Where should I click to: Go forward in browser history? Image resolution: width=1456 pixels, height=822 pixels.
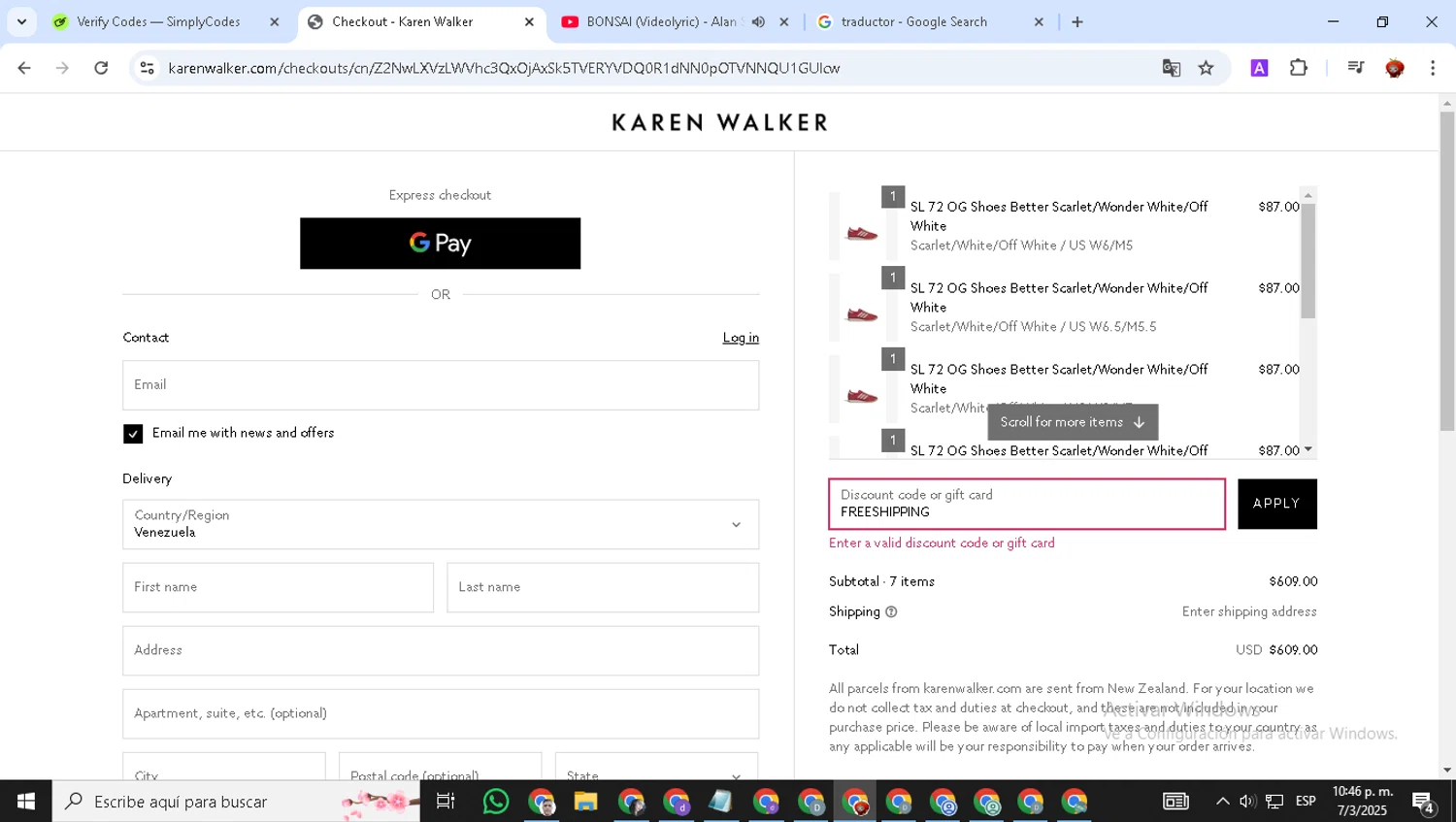(62, 68)
